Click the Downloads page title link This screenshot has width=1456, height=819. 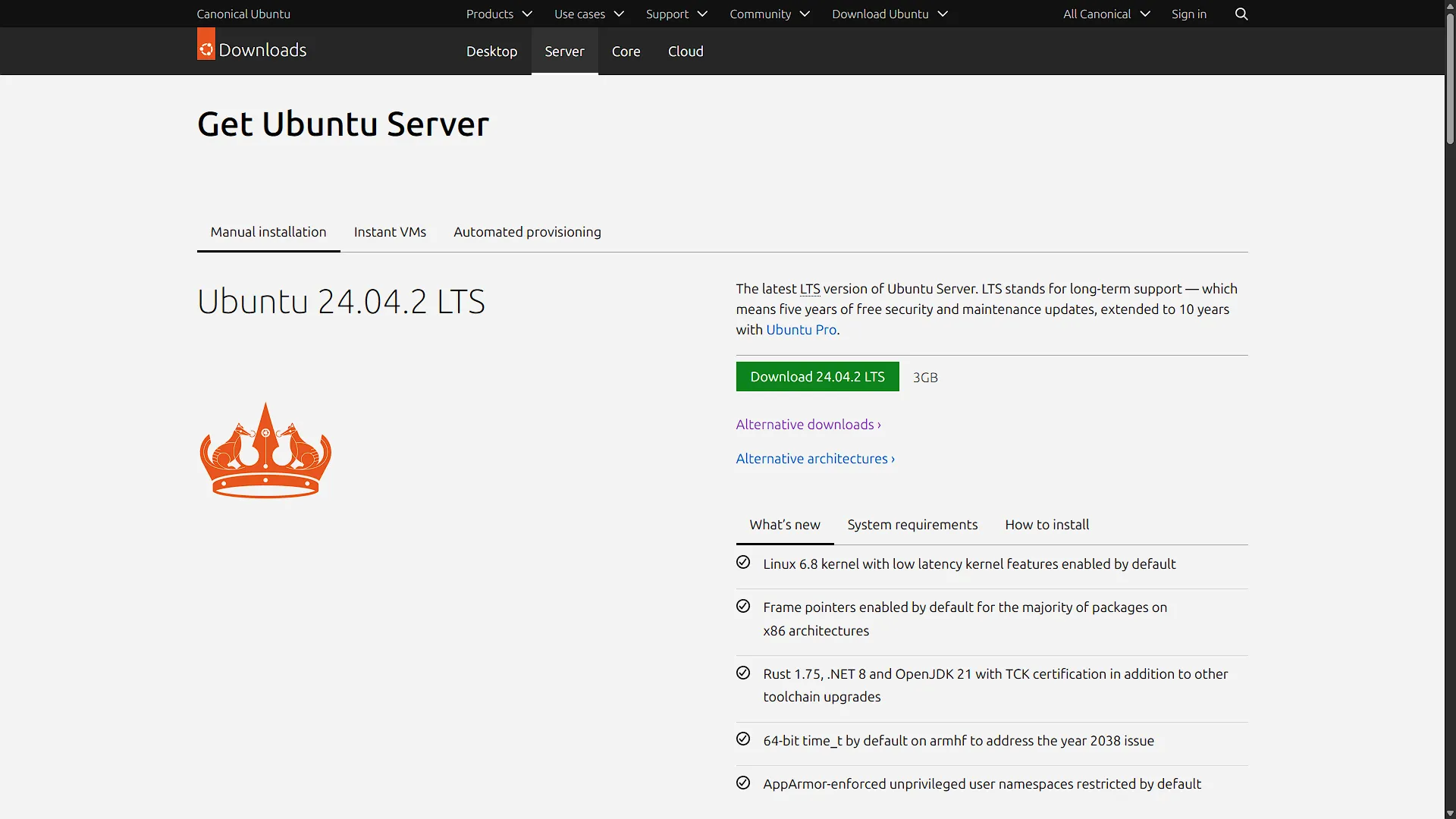262,50
